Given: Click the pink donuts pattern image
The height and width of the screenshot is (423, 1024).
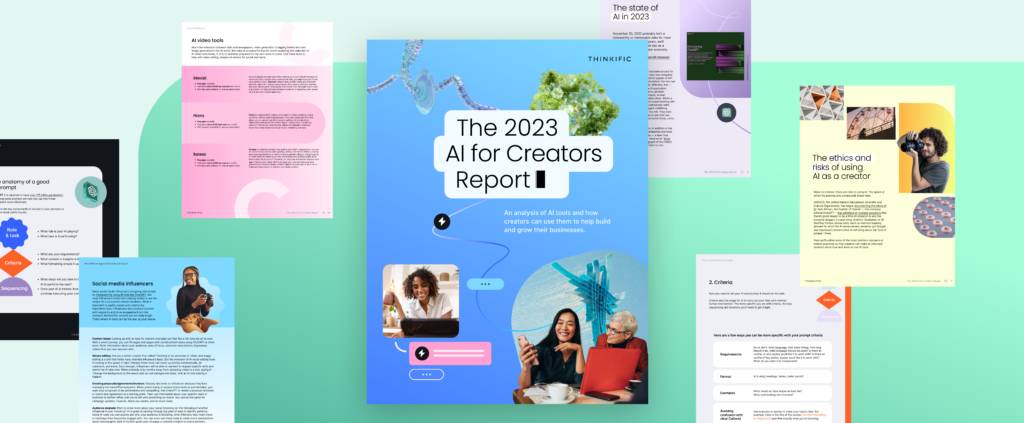Looking at the screenshot, I should point(933,217).
